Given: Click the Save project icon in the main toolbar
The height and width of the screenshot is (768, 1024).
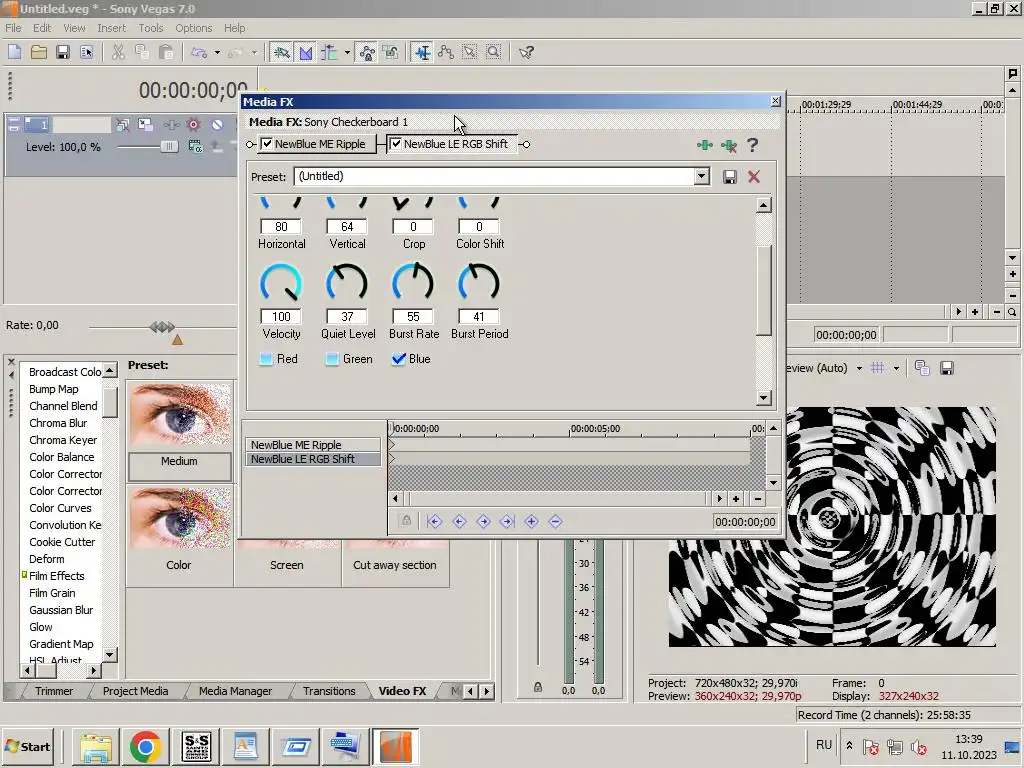Looking at the screenshot, I should (62, 52).
